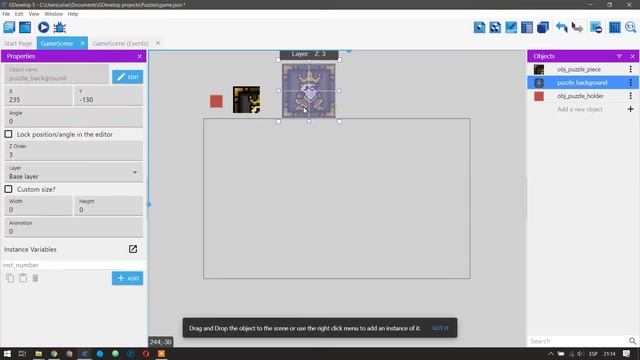Click the Y position field
The image size is (640, 360).
click(109, 96)
